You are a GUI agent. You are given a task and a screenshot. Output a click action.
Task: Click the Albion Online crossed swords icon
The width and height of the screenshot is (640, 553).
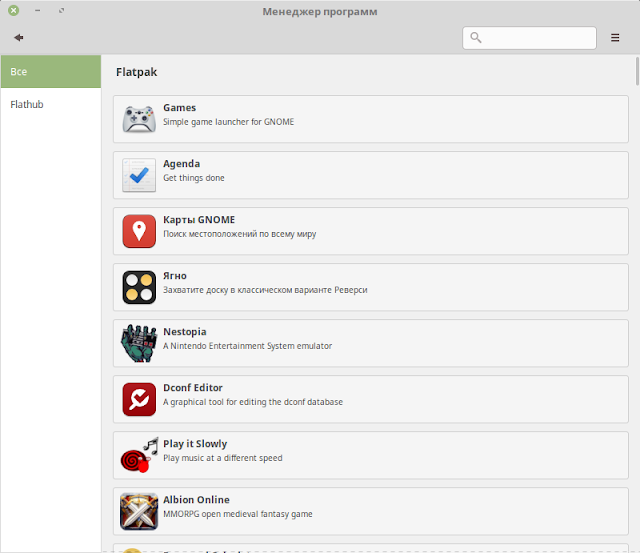pyautogui.click(x=139, y=511)
